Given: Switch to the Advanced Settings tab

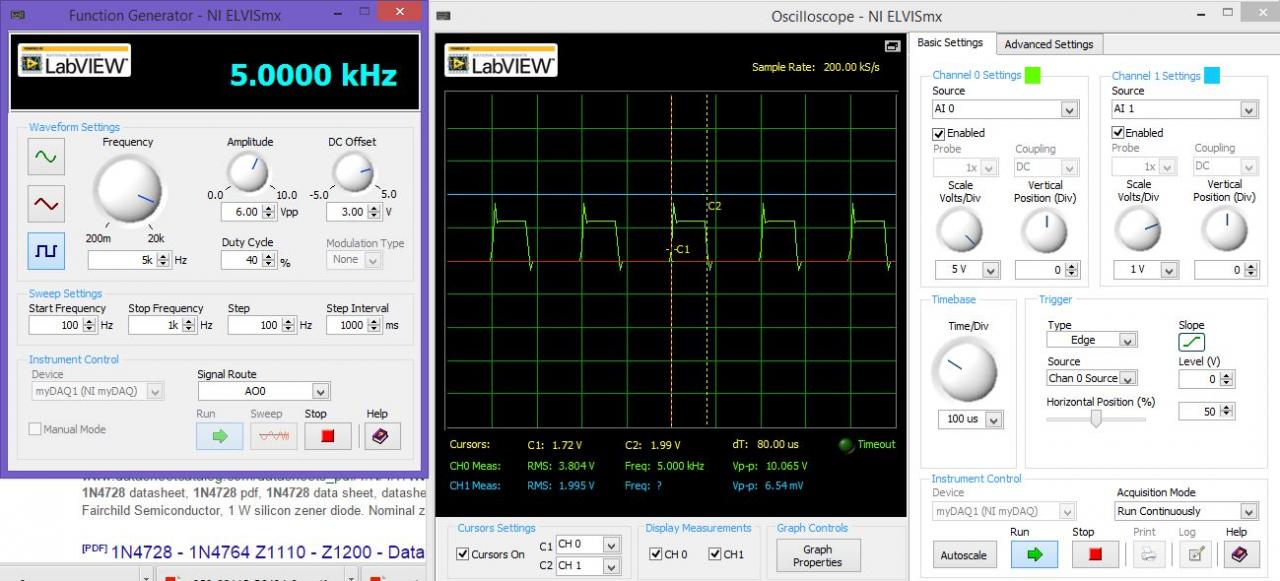Looking at the screenshot, I should tap(1048, 44).
